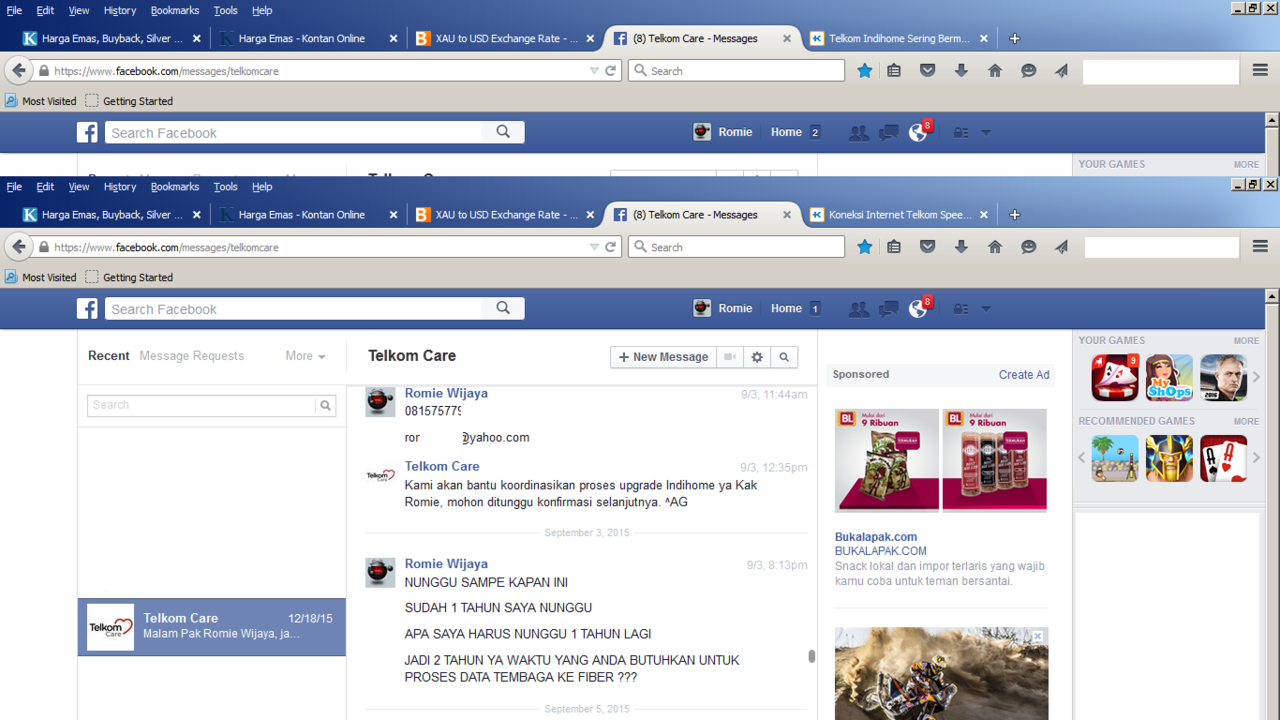This screenshot has width=1280, height=720.
Task: Click the paper plane share icon in the lower window
Action: click(x=1061, y=247)
